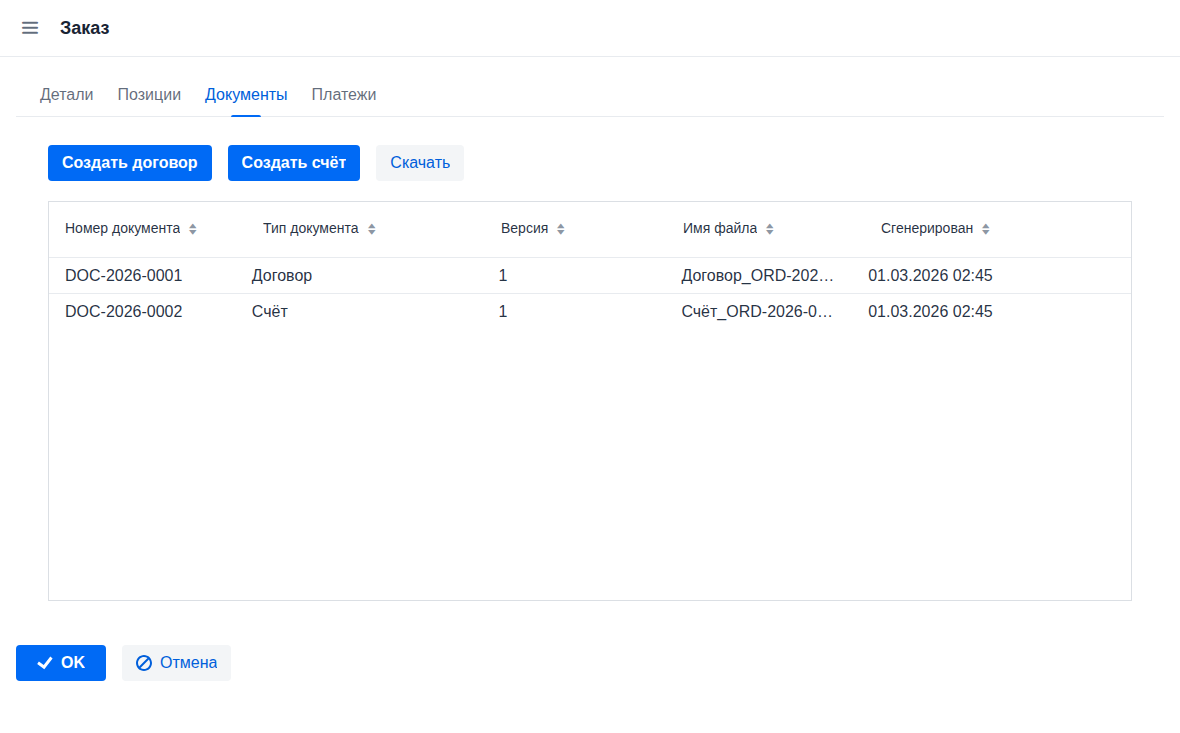Click checkmark icon on OK button

coord(44,663)
